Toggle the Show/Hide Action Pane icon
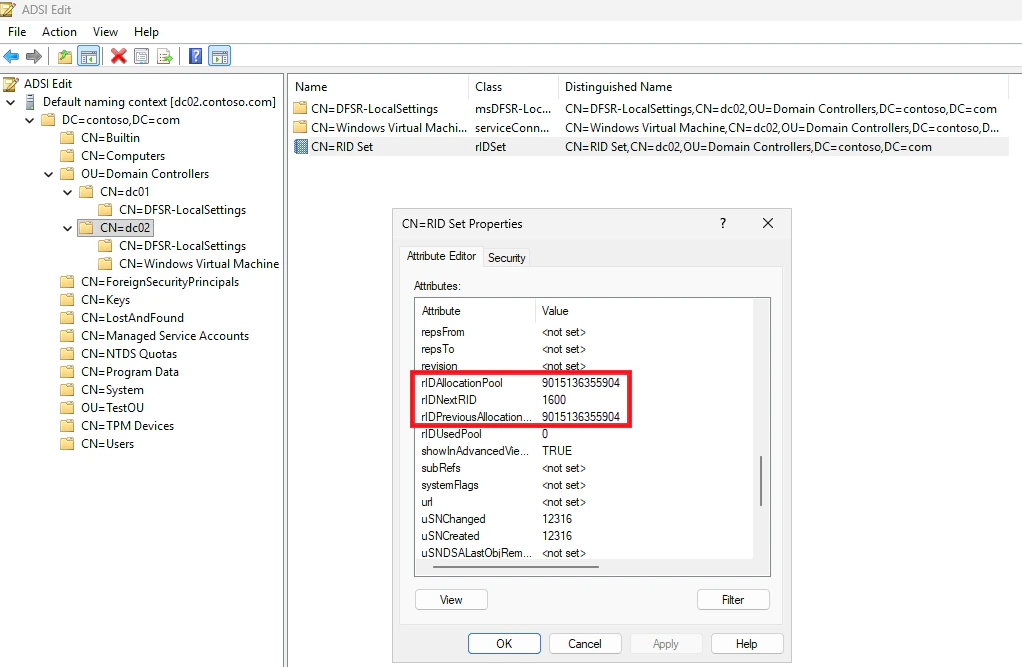Viewport: 1022px width, 667px height. point(220,57)
